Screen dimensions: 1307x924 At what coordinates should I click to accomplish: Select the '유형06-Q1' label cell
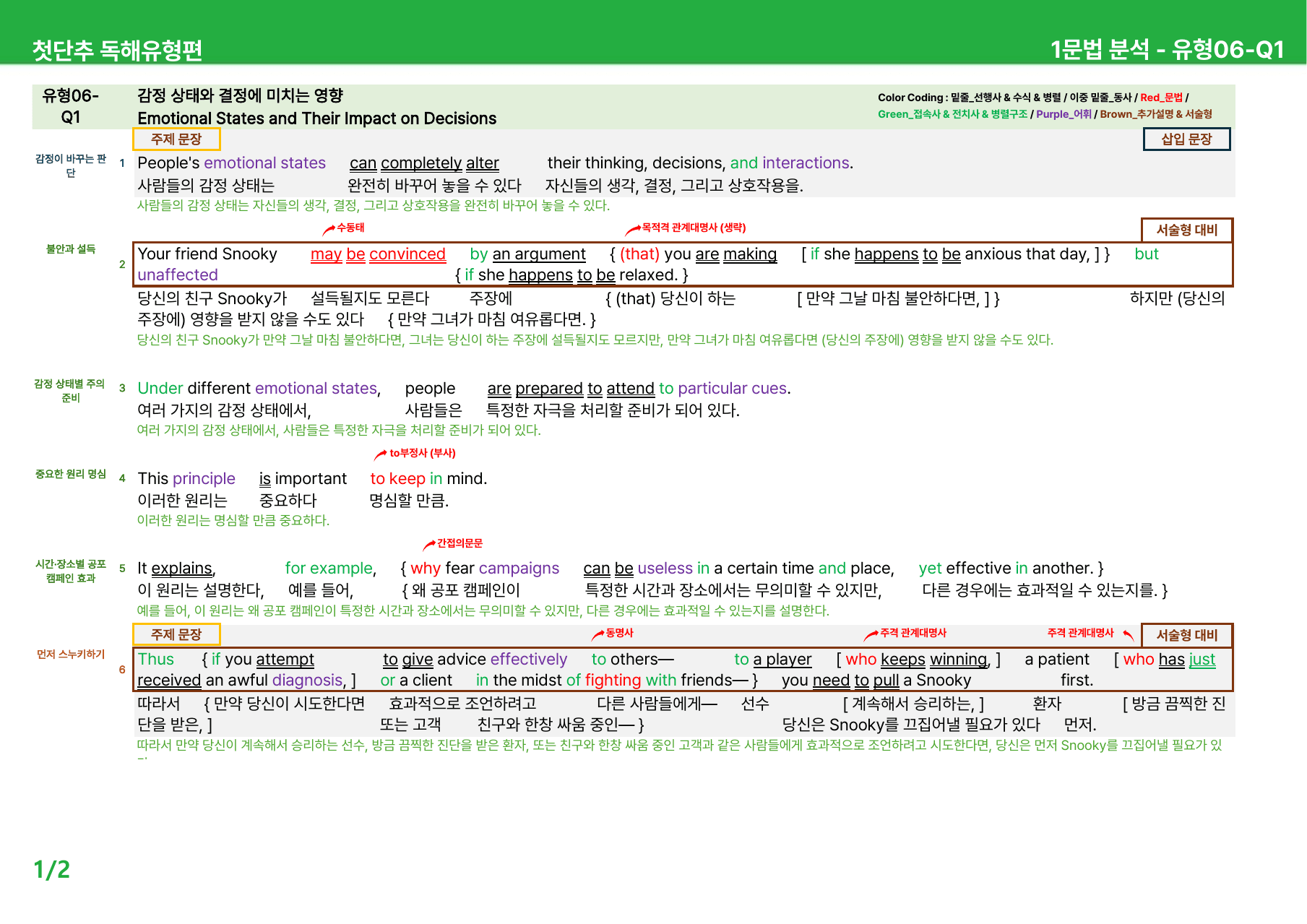pyautogui.click(x=71, y=106)
